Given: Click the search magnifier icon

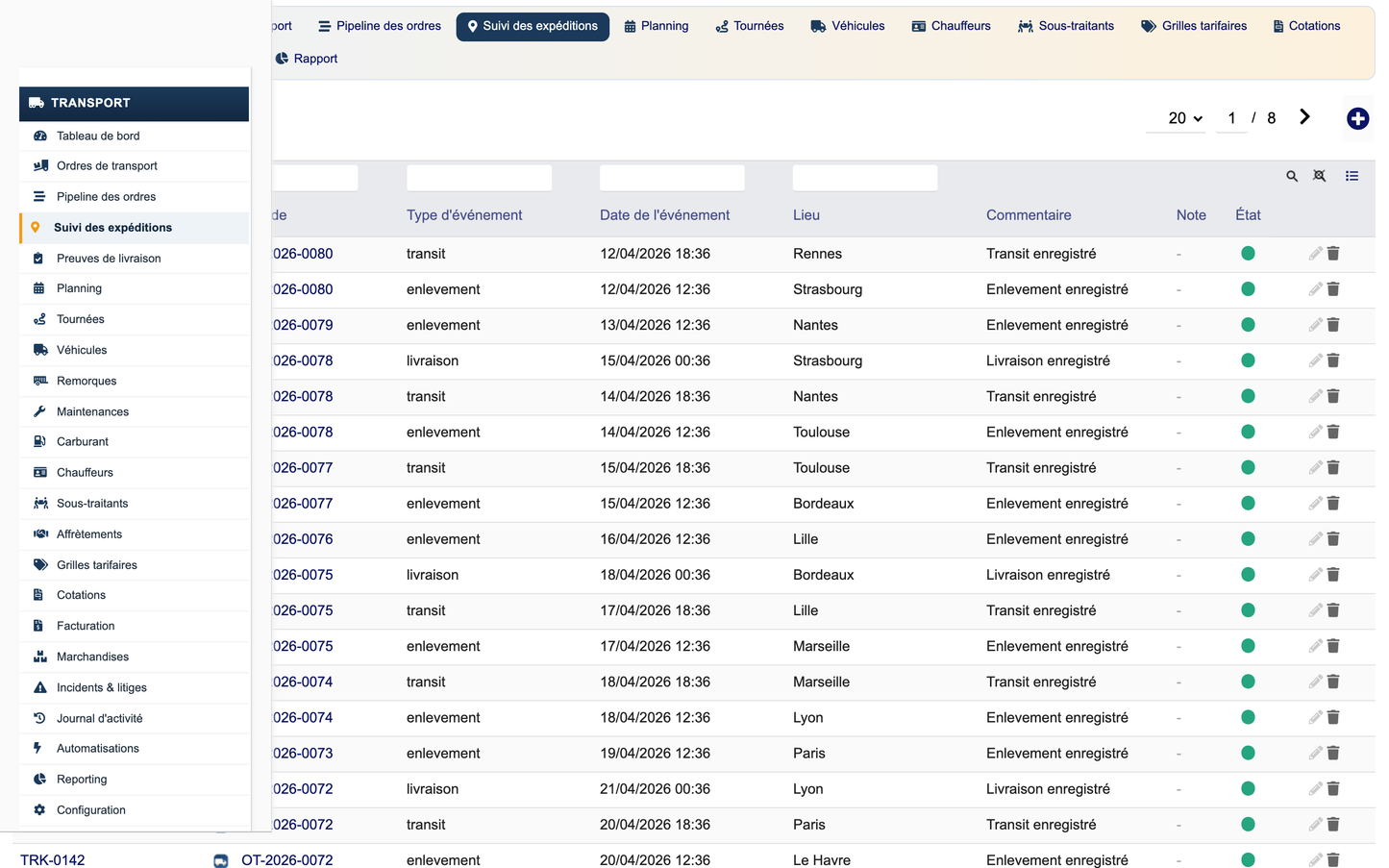Looking at the screenshot, I should (x=1292, y=176).
